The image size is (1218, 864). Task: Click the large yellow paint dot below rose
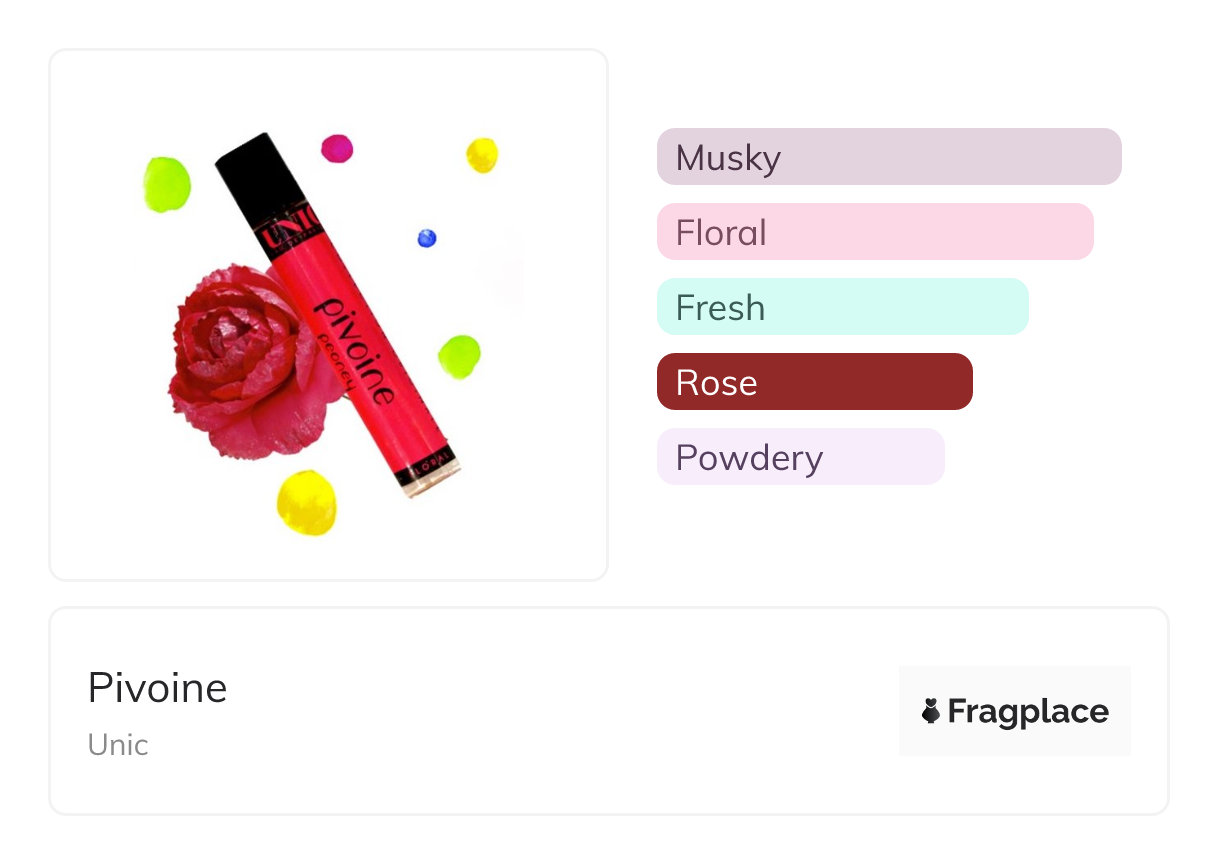307,502
